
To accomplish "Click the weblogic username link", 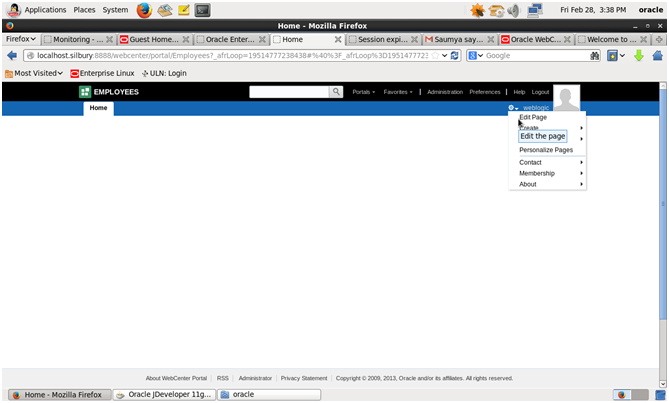I will [536, 108].
